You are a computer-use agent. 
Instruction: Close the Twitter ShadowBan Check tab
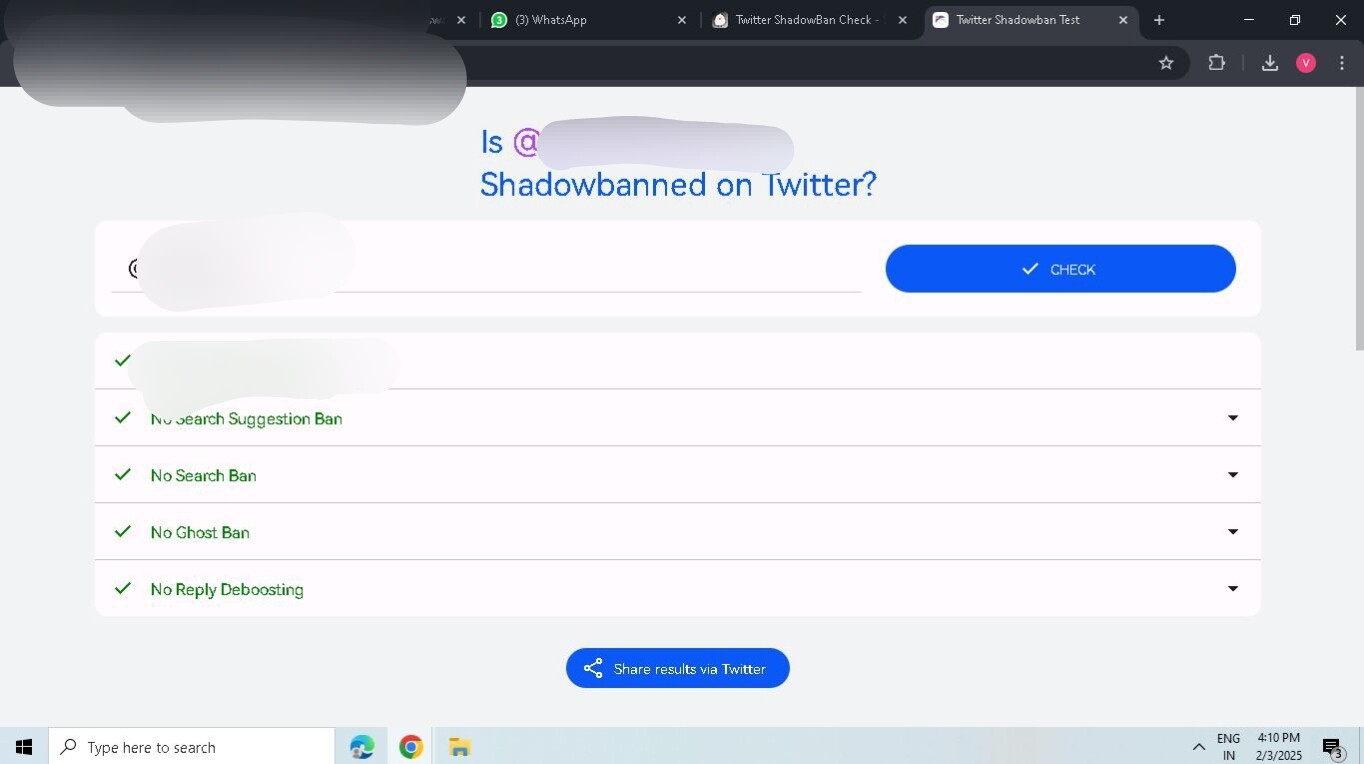(x=902, y=20)
